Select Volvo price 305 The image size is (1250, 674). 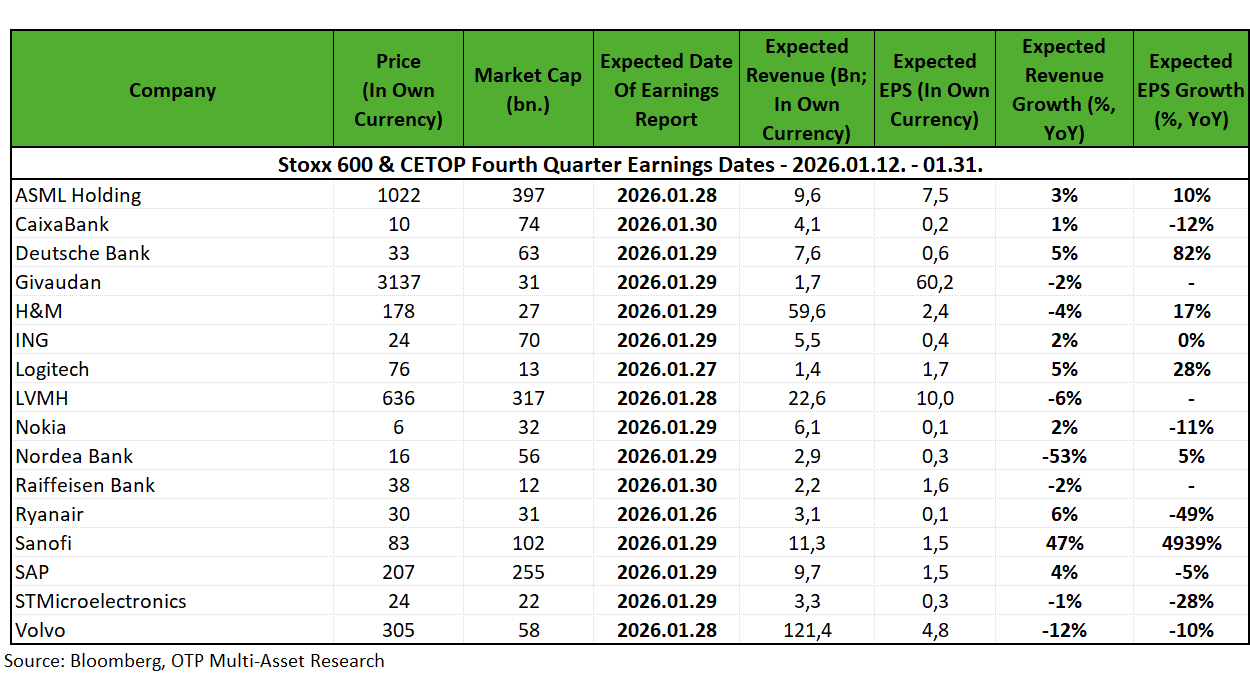click(x=398, y=630)
